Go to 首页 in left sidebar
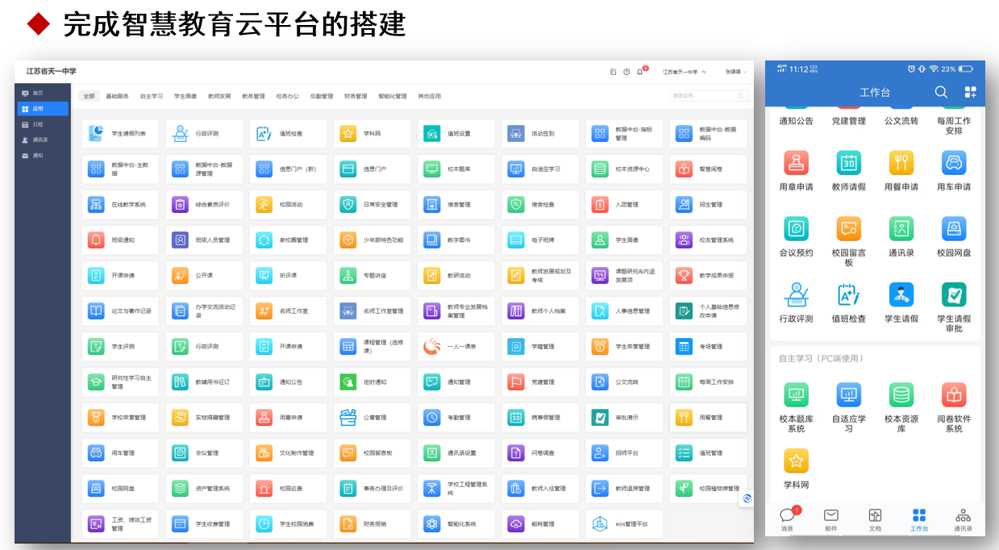The height and width of the screenshot is (550, 999). (x=43, y=93)
